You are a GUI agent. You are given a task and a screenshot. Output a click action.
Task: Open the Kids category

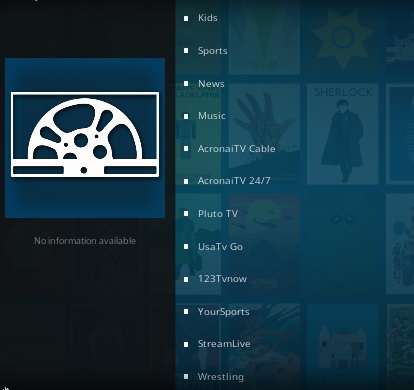tap(208, 18)
